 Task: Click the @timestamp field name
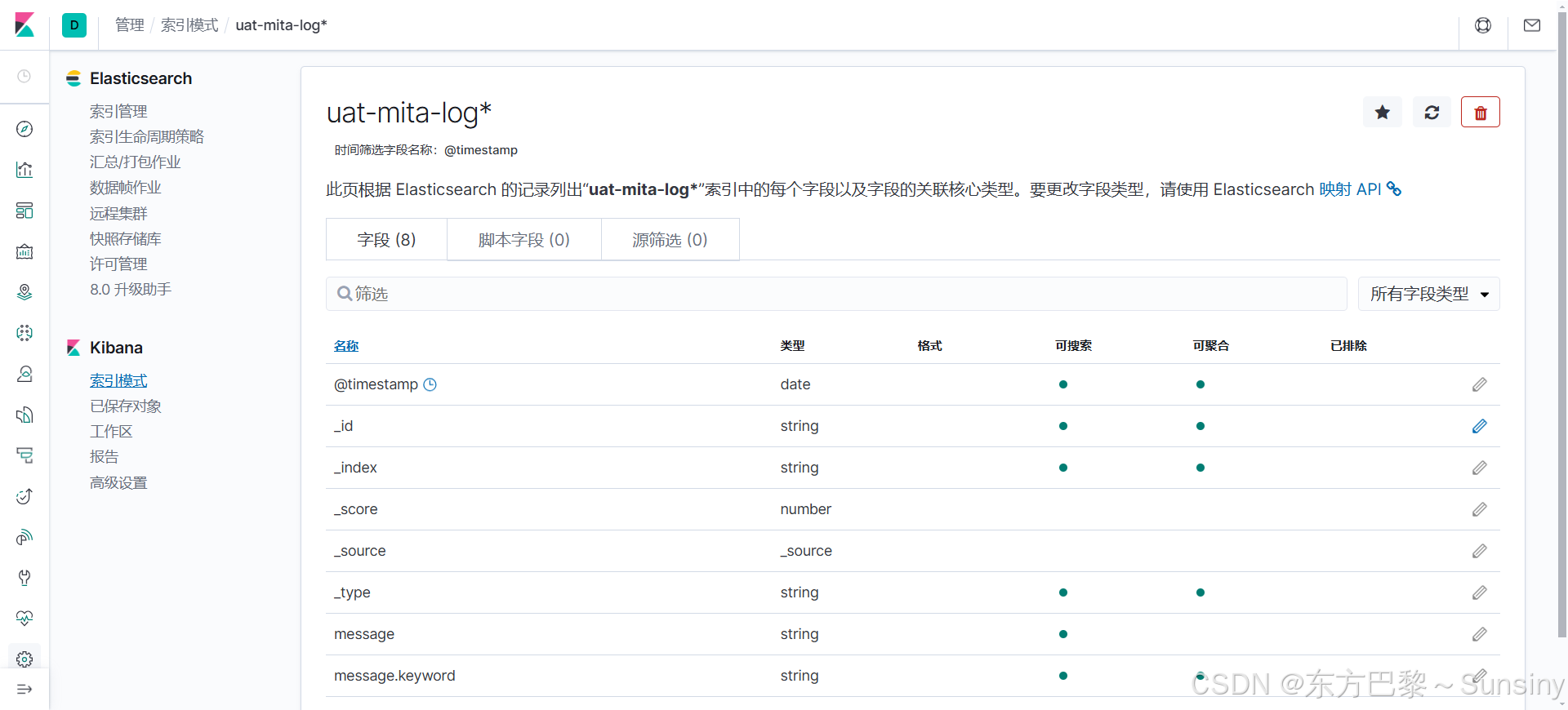(376, 384)
